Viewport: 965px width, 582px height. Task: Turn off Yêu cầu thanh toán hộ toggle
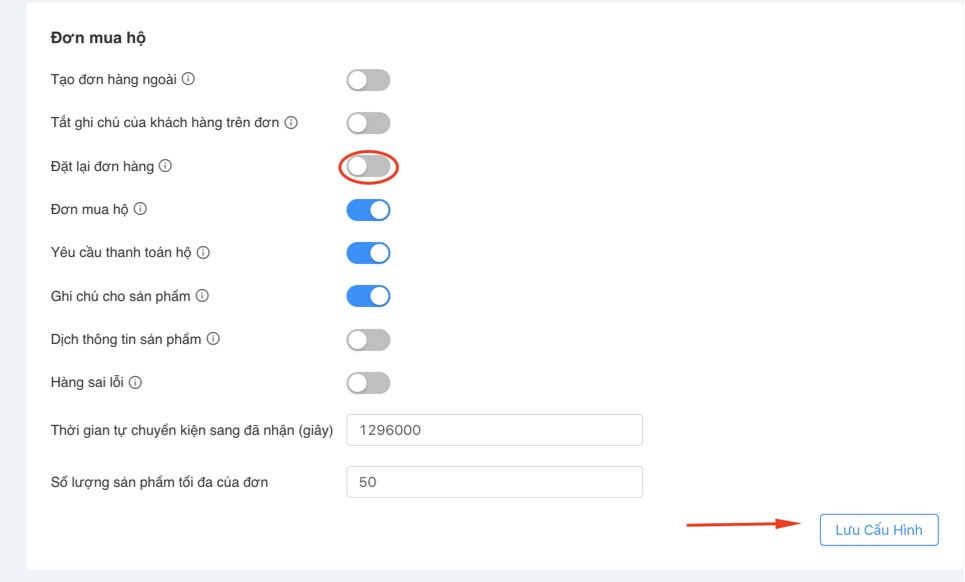click(368, 253)
